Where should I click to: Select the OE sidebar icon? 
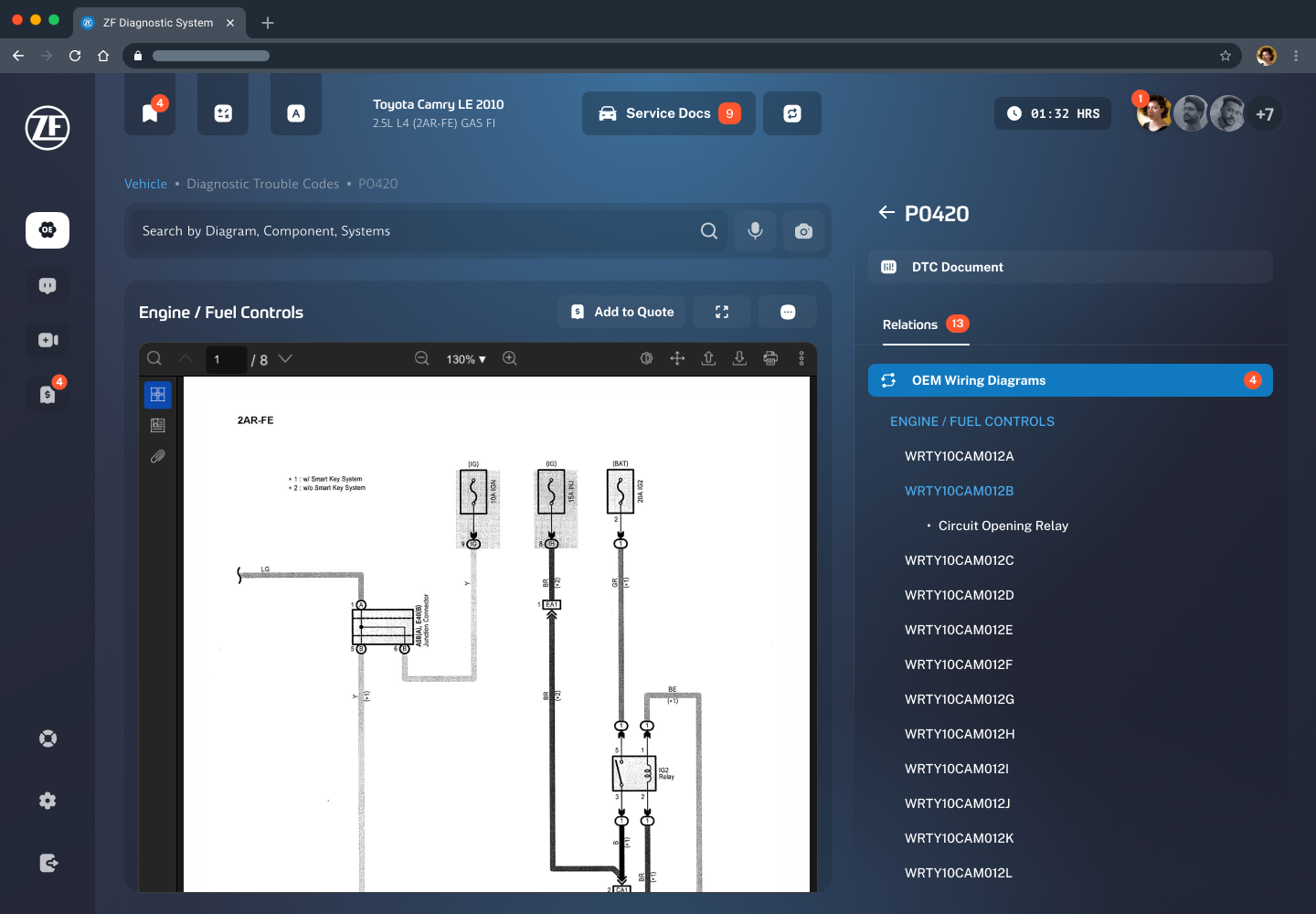pyautogui.click(x=48, y=230)
